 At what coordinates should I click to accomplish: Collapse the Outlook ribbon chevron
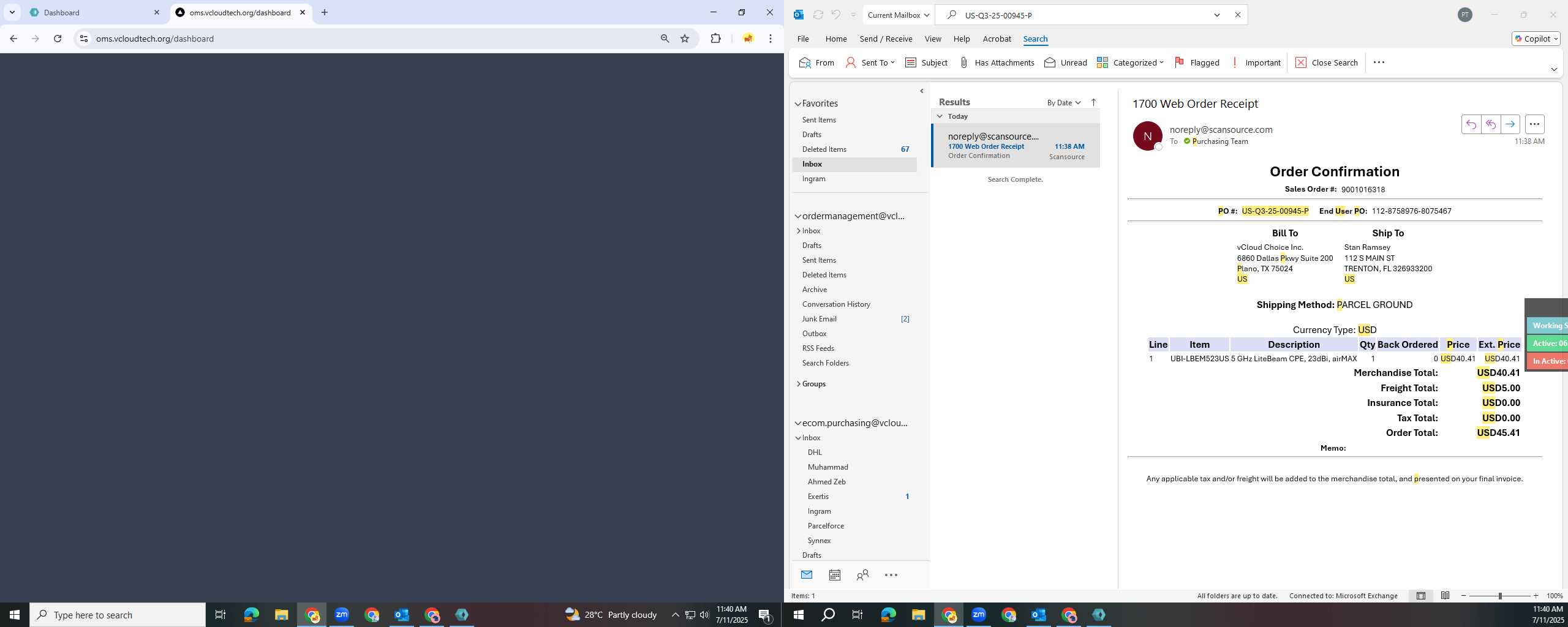pos(1554,69)
